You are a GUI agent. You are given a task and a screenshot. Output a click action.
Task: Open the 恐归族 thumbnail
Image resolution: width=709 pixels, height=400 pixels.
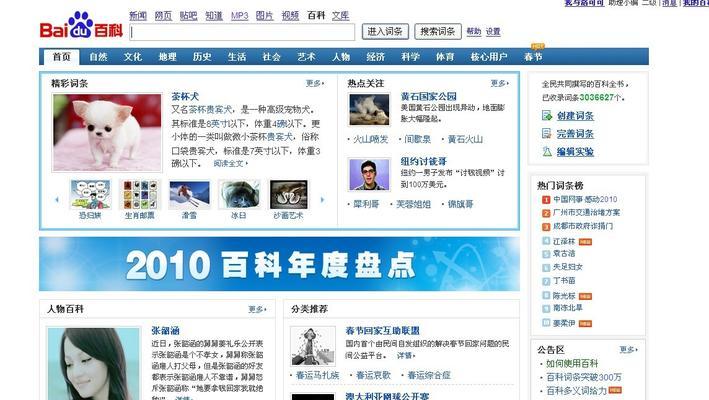(x=90, y=194)
